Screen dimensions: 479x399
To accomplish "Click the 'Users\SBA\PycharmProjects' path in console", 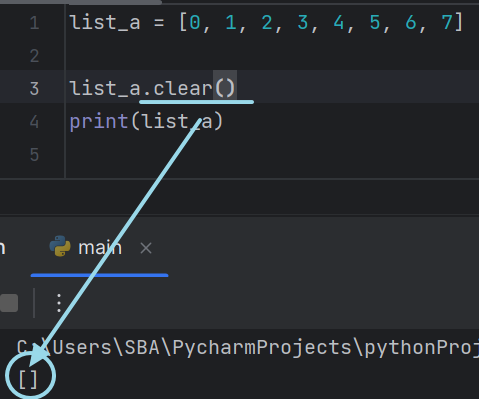I will click(202, 347).
